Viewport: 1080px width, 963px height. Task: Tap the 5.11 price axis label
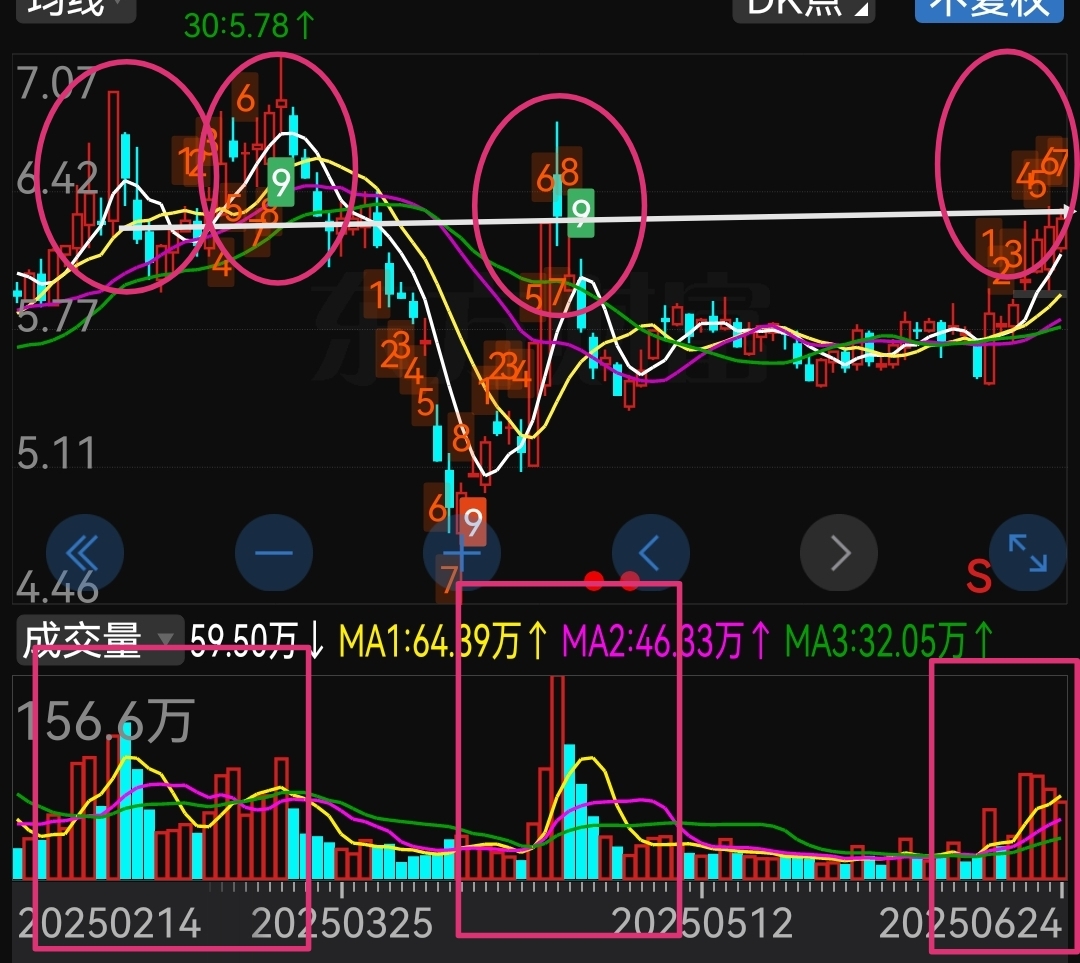(55, 453)
